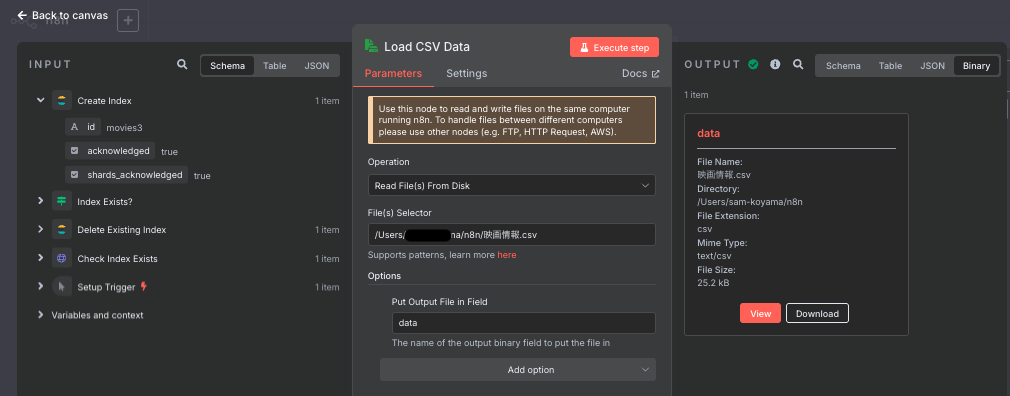
Task: Run the Execute step button
Action: tap(615, 47)
